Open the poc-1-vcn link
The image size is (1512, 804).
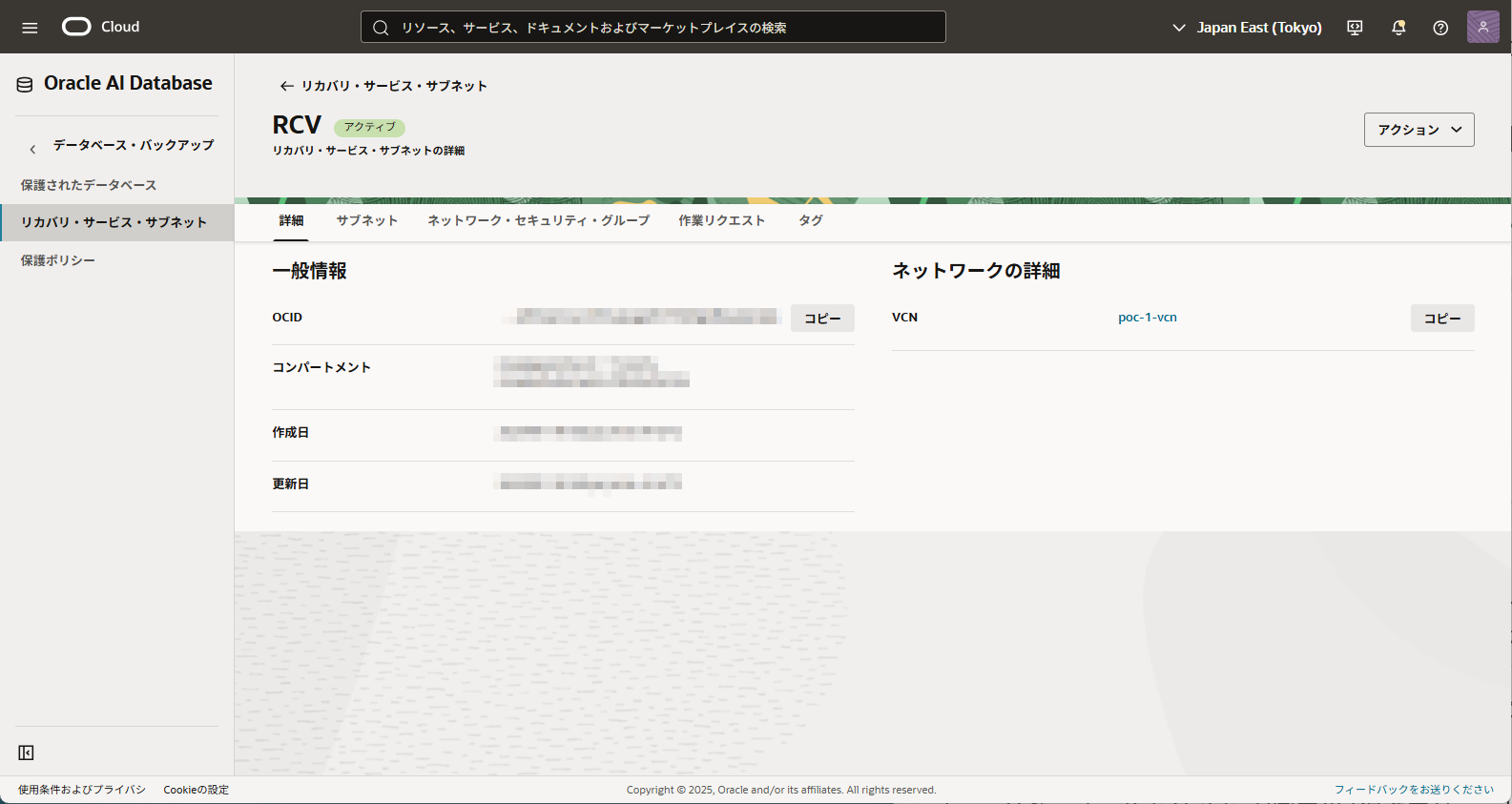coord(1147,318)
